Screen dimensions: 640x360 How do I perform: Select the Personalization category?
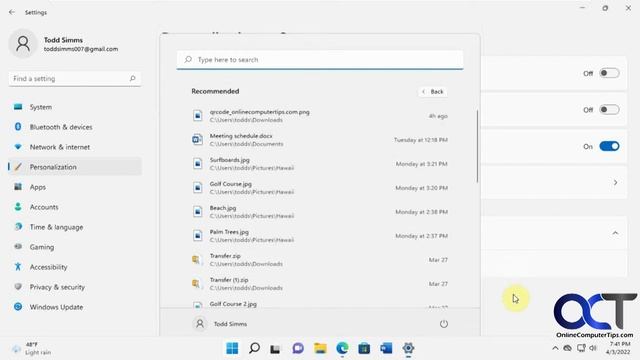tap(75, 167)
